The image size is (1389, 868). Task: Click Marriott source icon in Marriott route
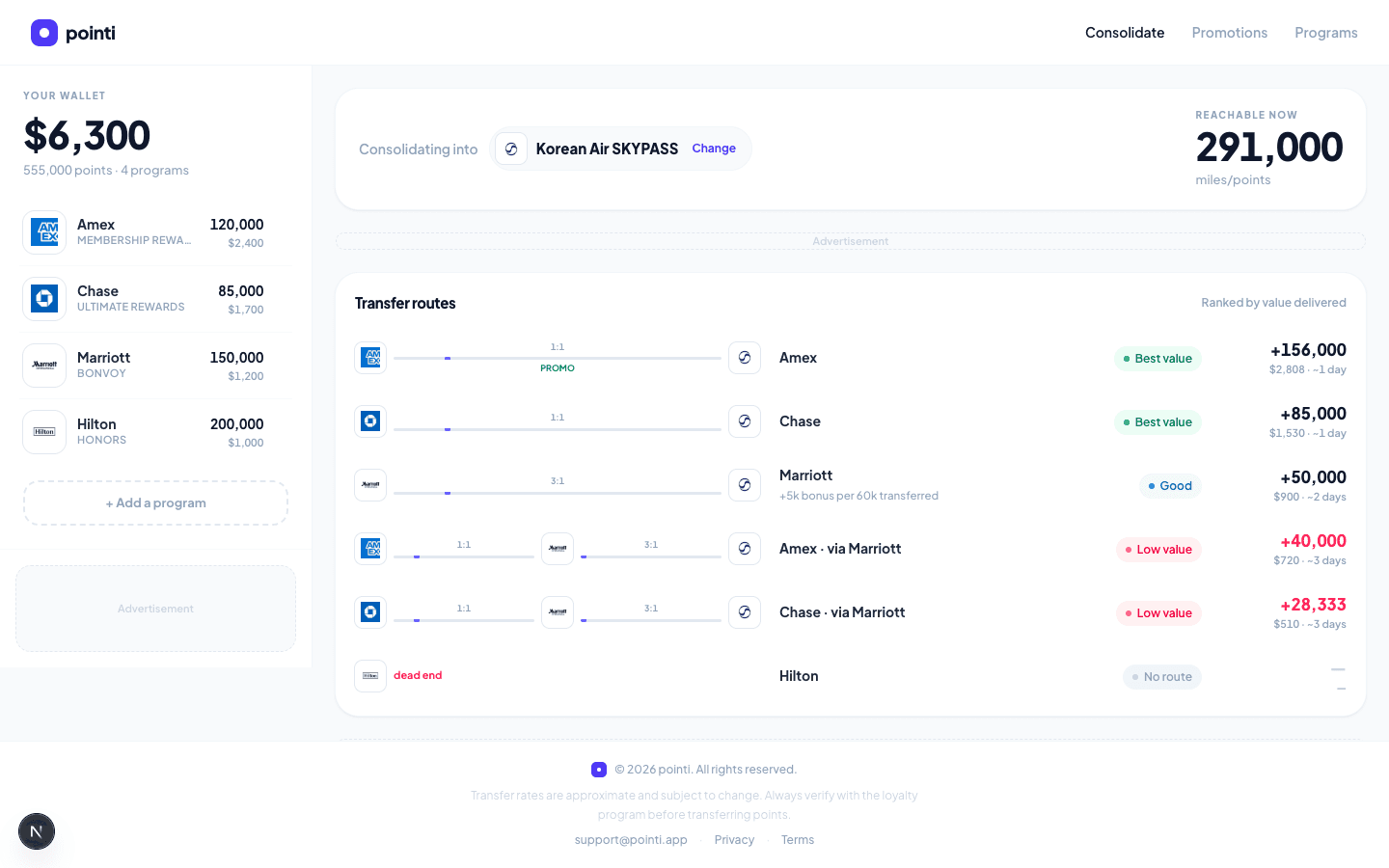(x=370, y=485)
